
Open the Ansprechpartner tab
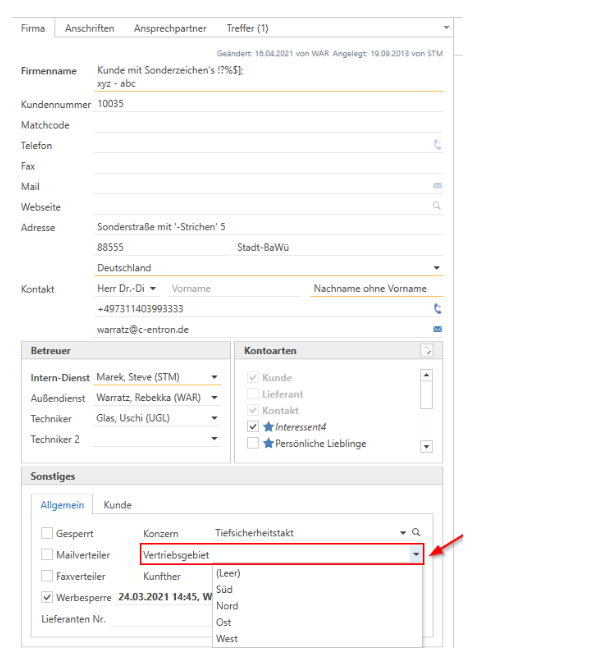tap(170, 28)
